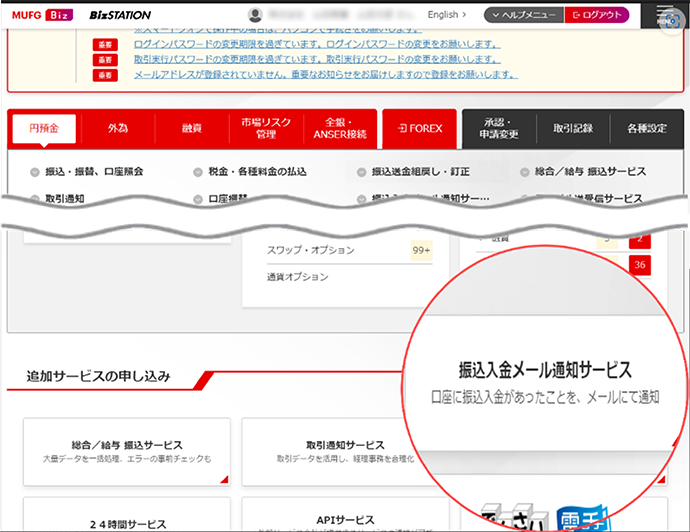Screen dimensions: 690x532
Task: Switch to the 外為 tab
Action: point(118,128)
